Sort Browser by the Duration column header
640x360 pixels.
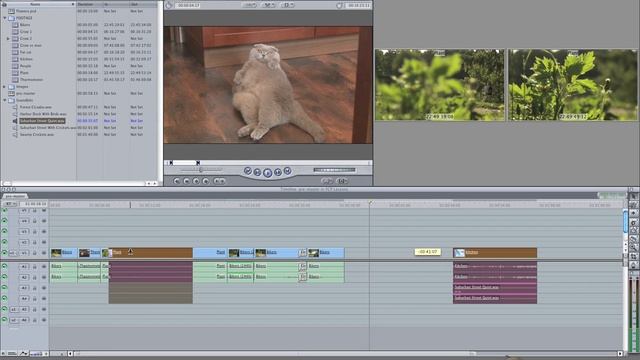click(89, 4)
